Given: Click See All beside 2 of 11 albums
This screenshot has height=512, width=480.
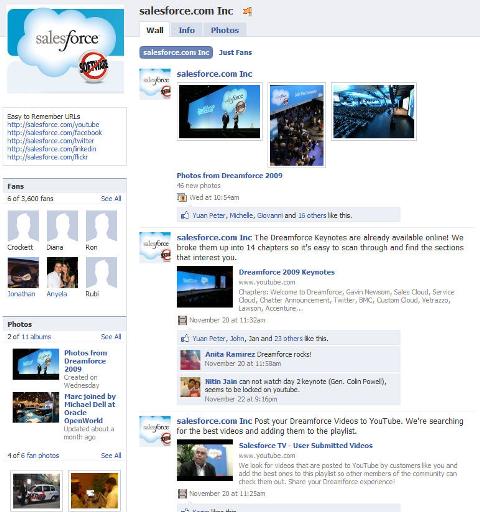Looking at the screenshot, I should [x=111, y=337].
